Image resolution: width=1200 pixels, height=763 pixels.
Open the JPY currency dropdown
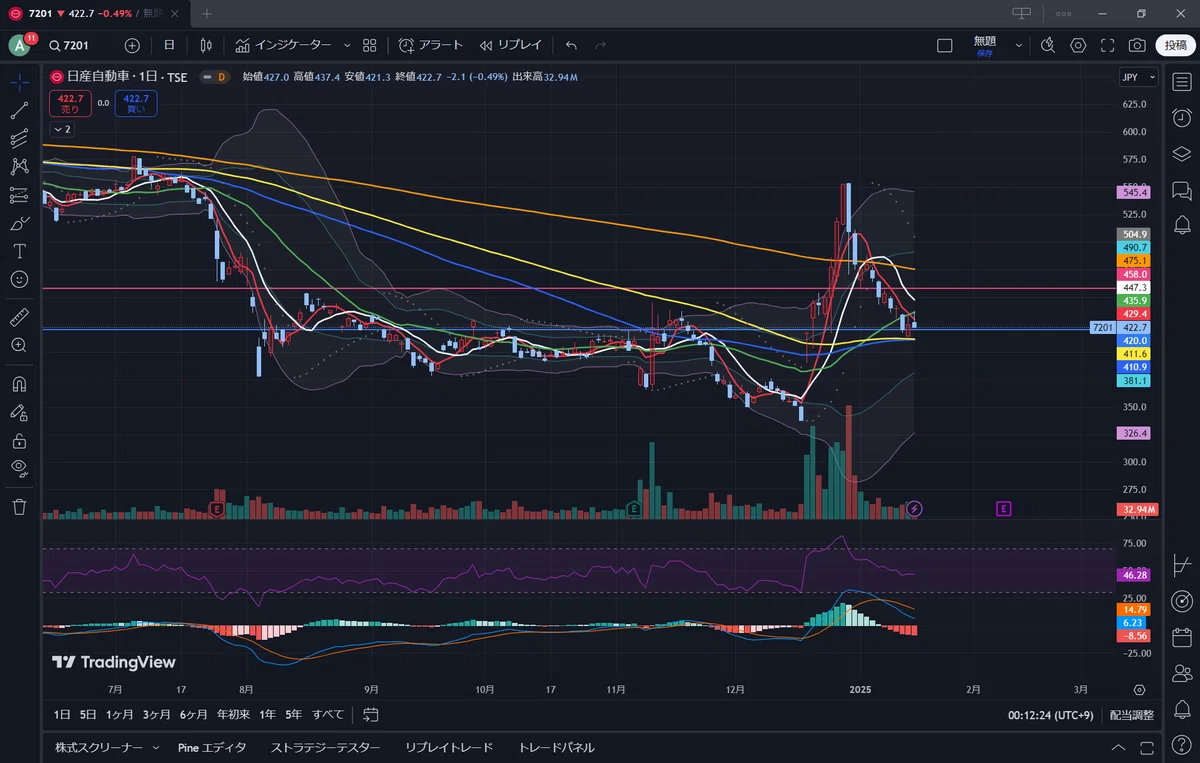[x=1138, y=77]
